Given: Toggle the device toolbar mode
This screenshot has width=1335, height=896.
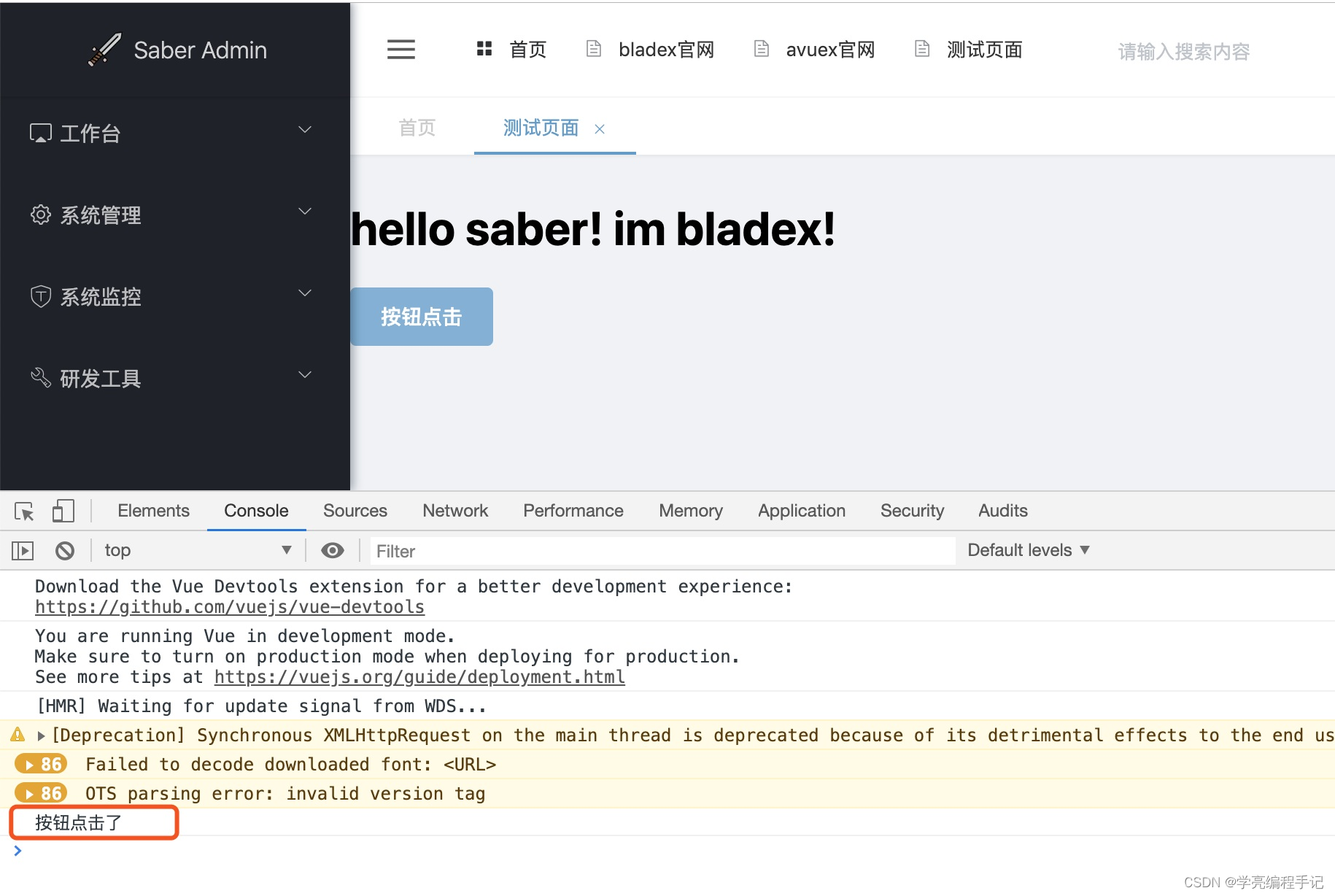Looking at the screenshot, I should tap(63, 511).
